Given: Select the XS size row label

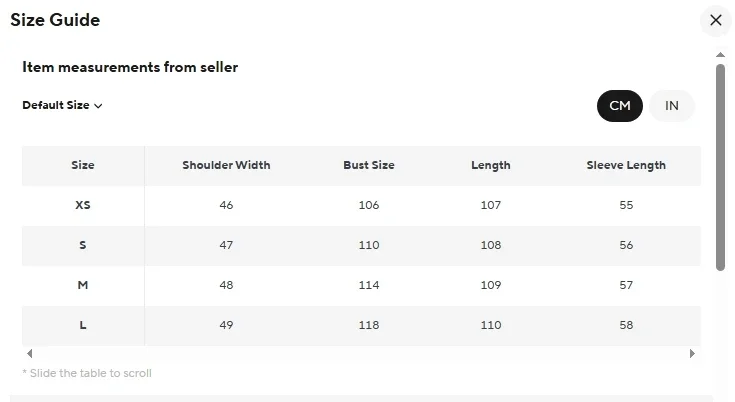Looking at the screenshot, I should (83, 205).
